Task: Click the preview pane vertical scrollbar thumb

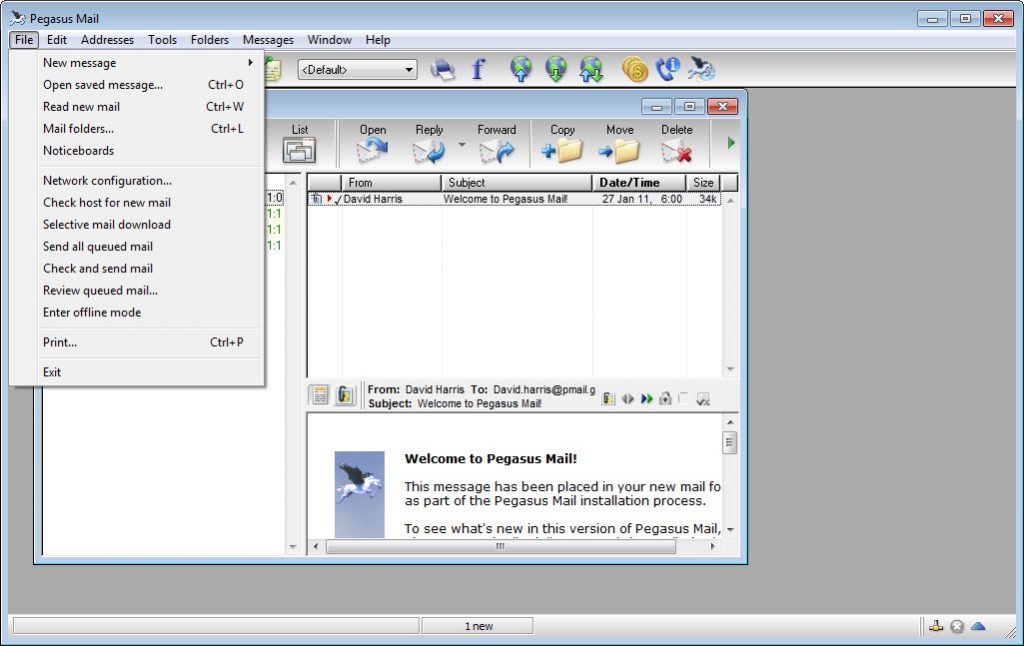Action: tap(730, 443)
